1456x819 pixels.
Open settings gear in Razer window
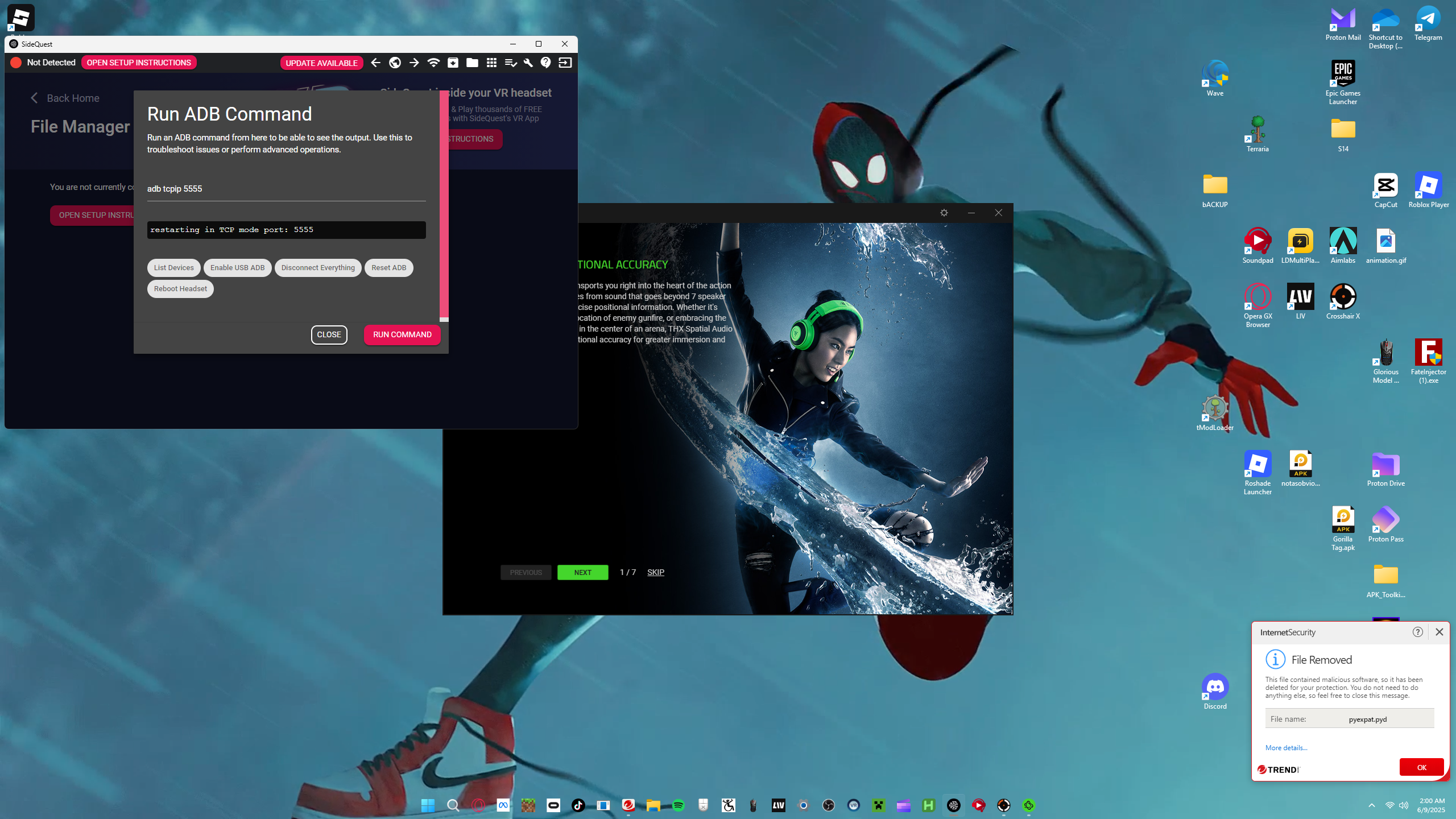(x=944, y=213)
